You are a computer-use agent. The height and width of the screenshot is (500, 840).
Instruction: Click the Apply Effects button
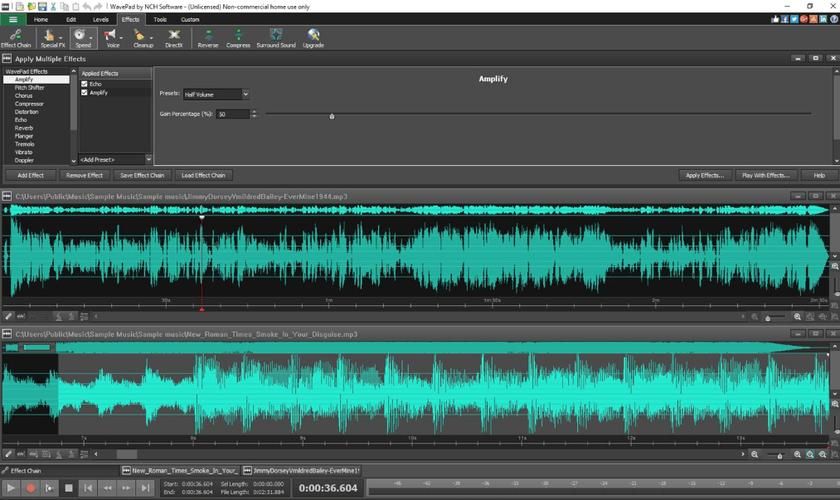[x=704, y=175]
